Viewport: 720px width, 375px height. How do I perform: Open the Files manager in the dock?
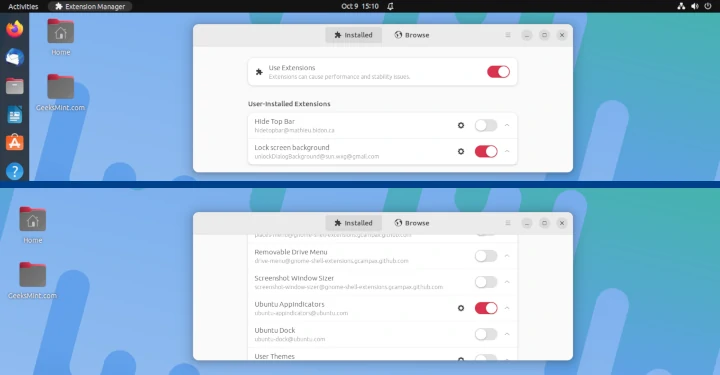(15, 86)
